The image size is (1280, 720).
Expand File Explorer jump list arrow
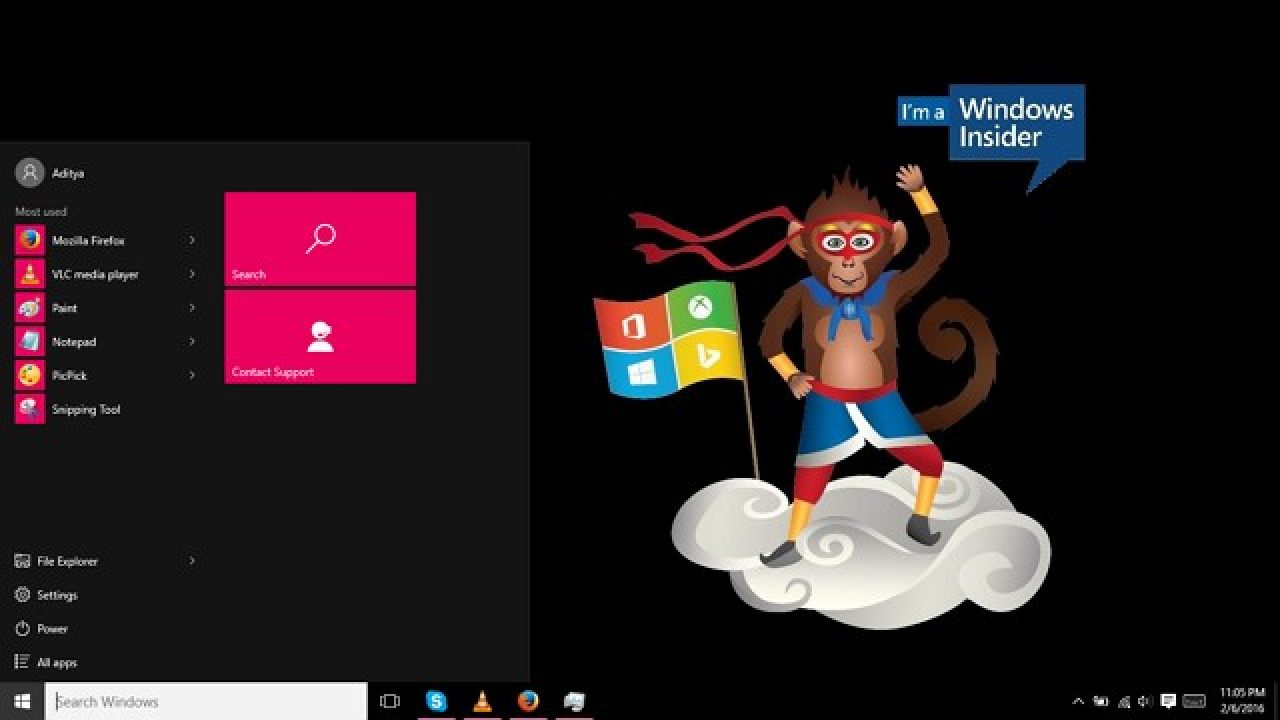pyautogui.click(x=192, y=561)
